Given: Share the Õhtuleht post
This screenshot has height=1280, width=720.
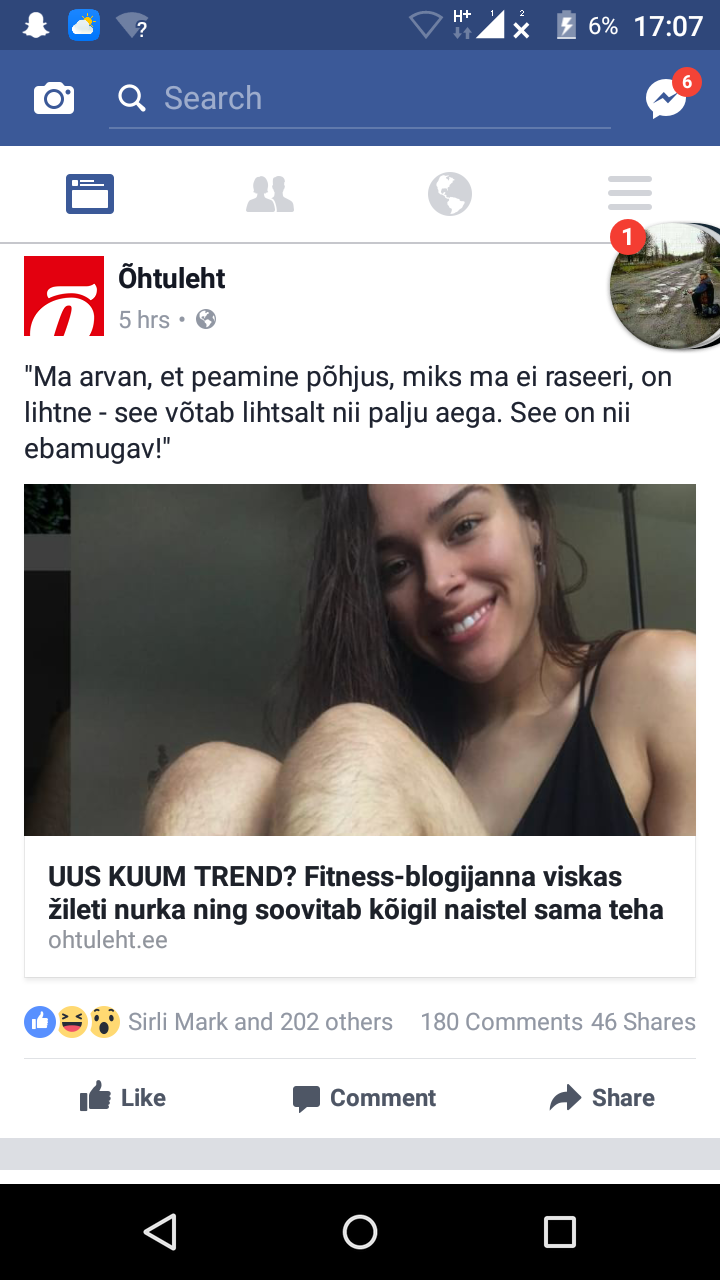Looking at the screenshot, I should pyautogui.click(x=602, y=1097).
